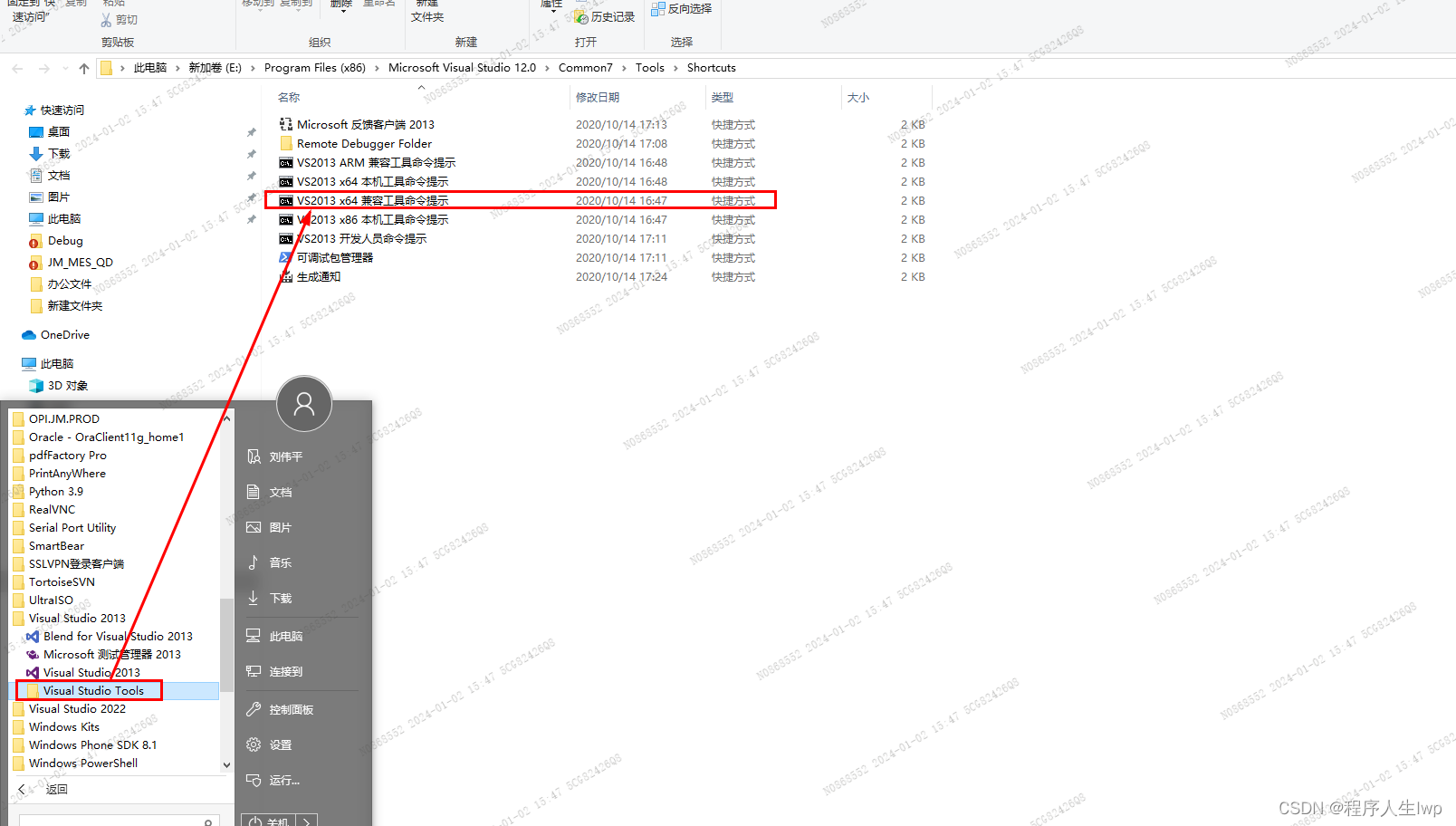Expand shutdown options arrow

point(307,821)
